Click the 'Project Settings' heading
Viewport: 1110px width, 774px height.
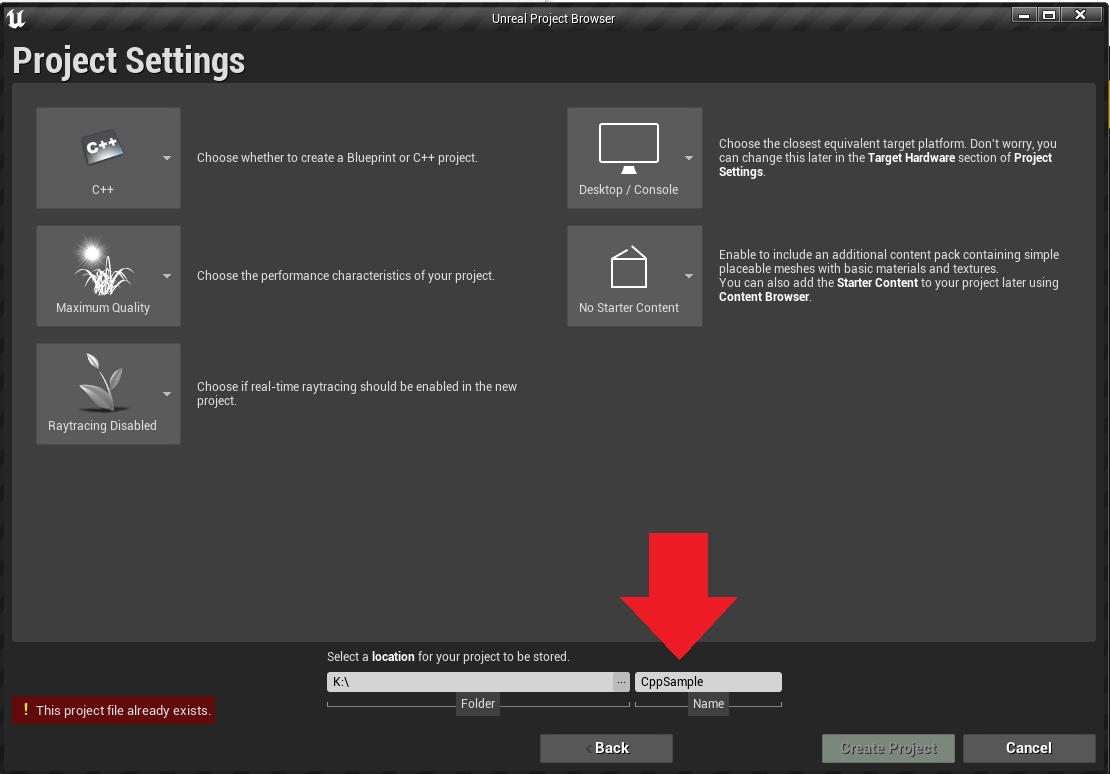[129, 61]
